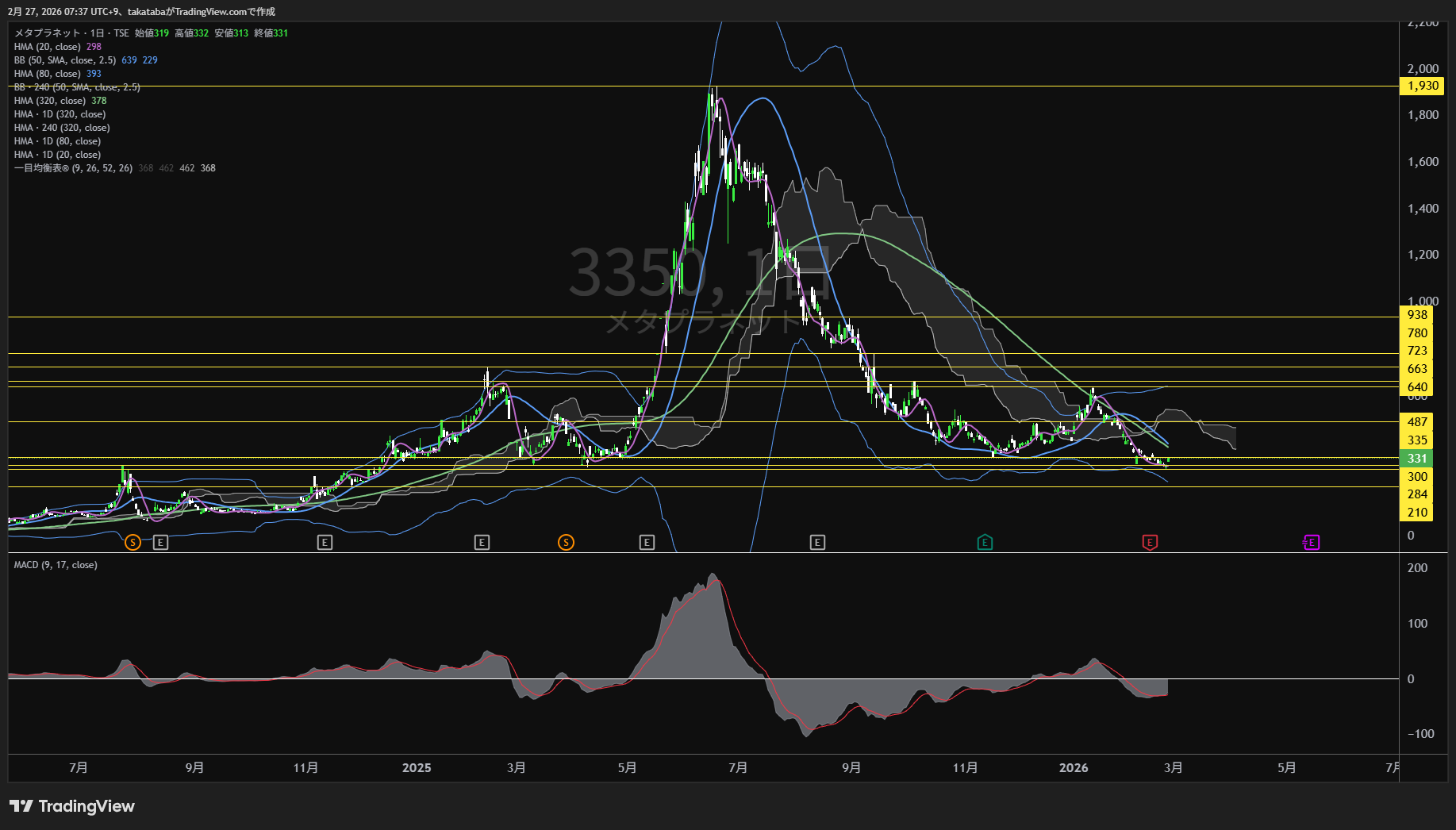Click the green 331 current price label
1456x830 pixels.
pyautogui.click(x=1417, y=459)
